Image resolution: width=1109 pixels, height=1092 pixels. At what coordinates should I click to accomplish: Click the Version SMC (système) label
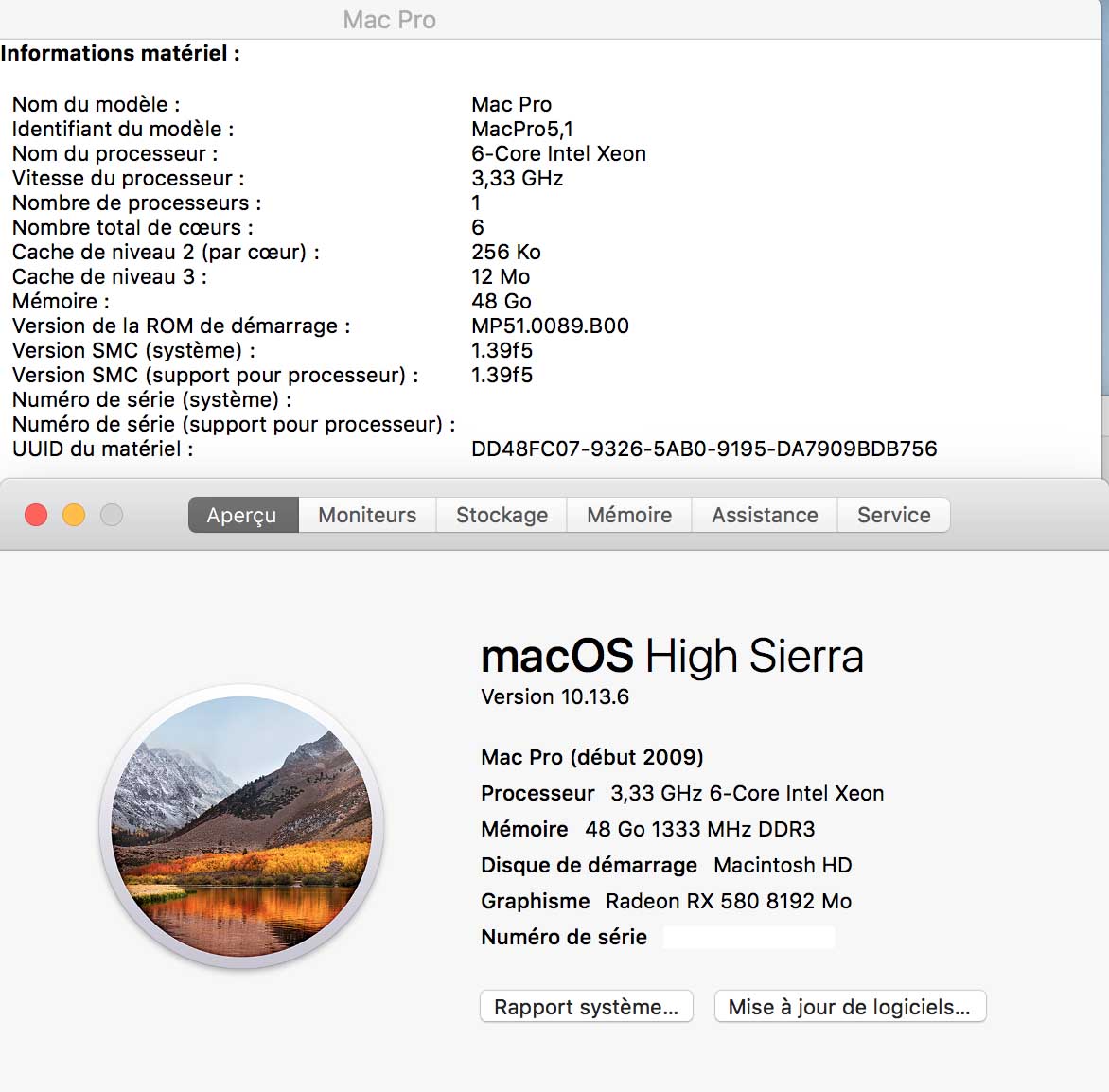(133, 350)
